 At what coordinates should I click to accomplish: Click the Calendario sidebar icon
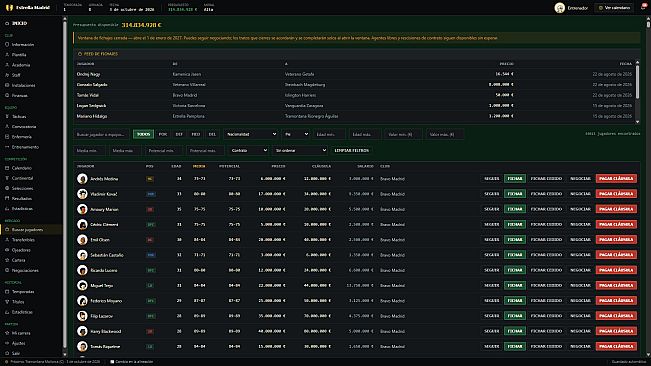7,168
